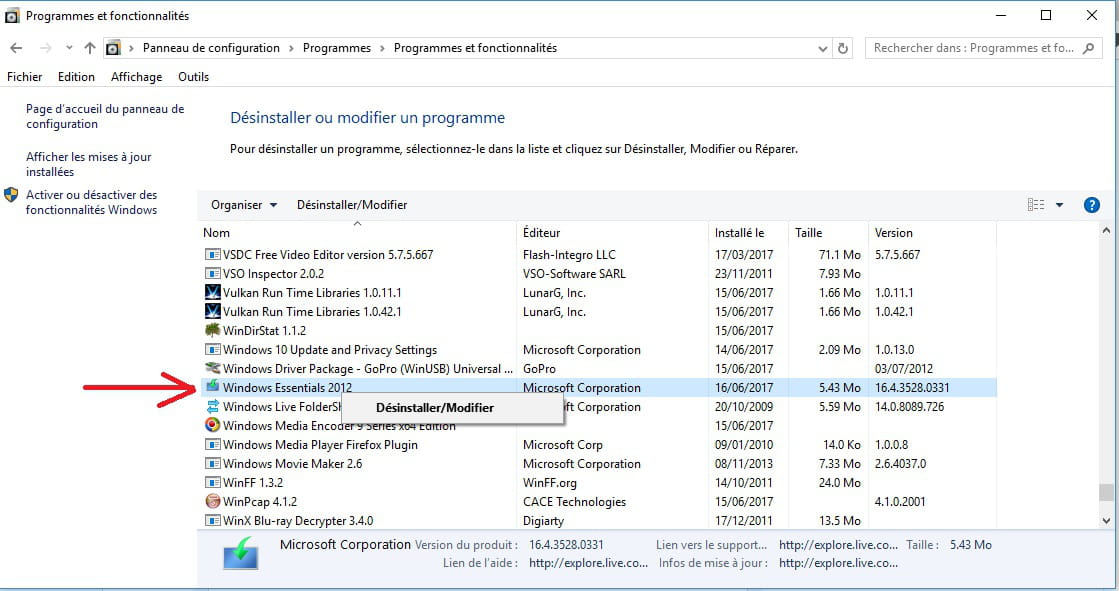Click the WinPcap 4.1.2 program icon

[212, 502]
